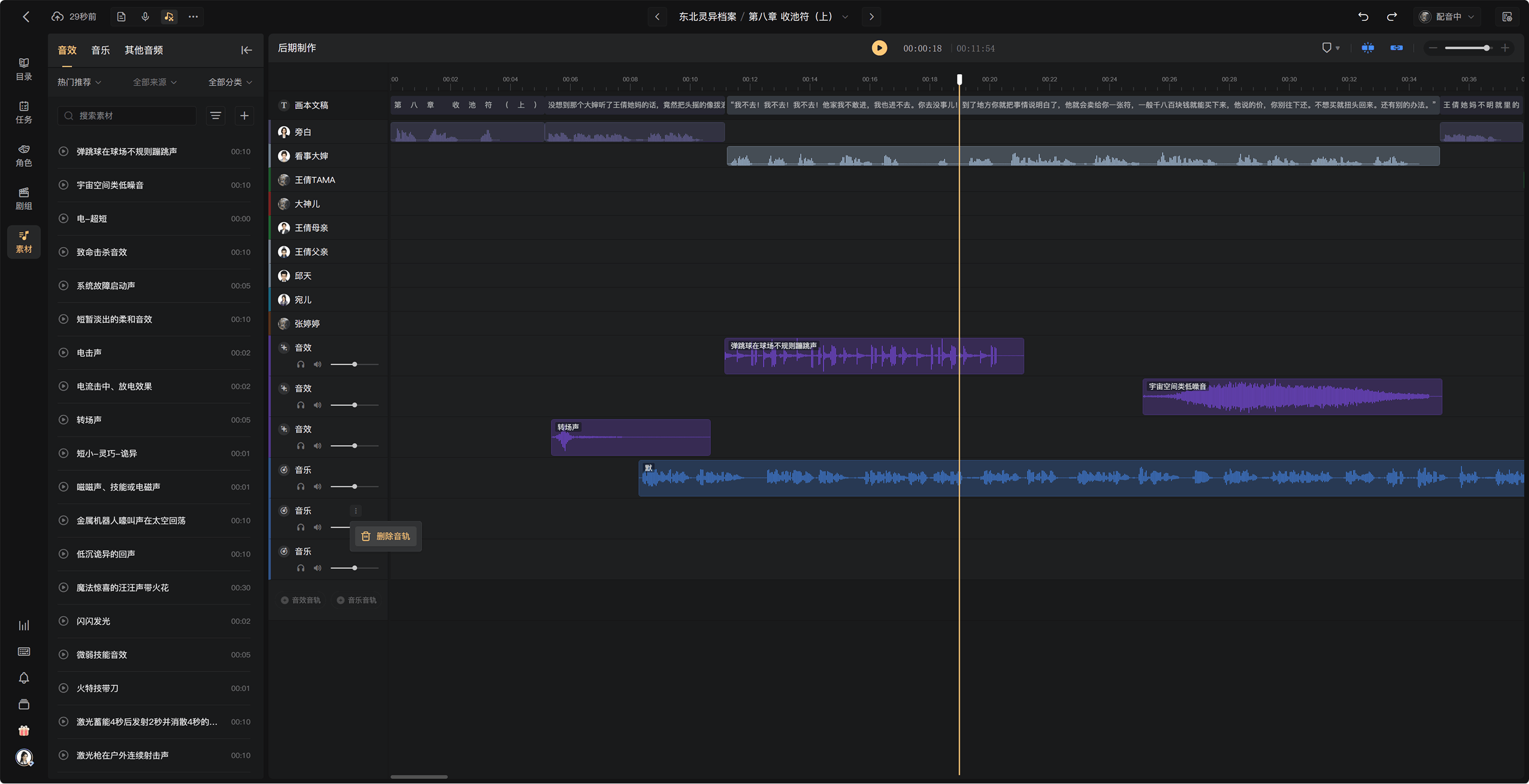Switch to the 音乐 tab
This screenshot has width=1529, height=784.
point(100,50)
